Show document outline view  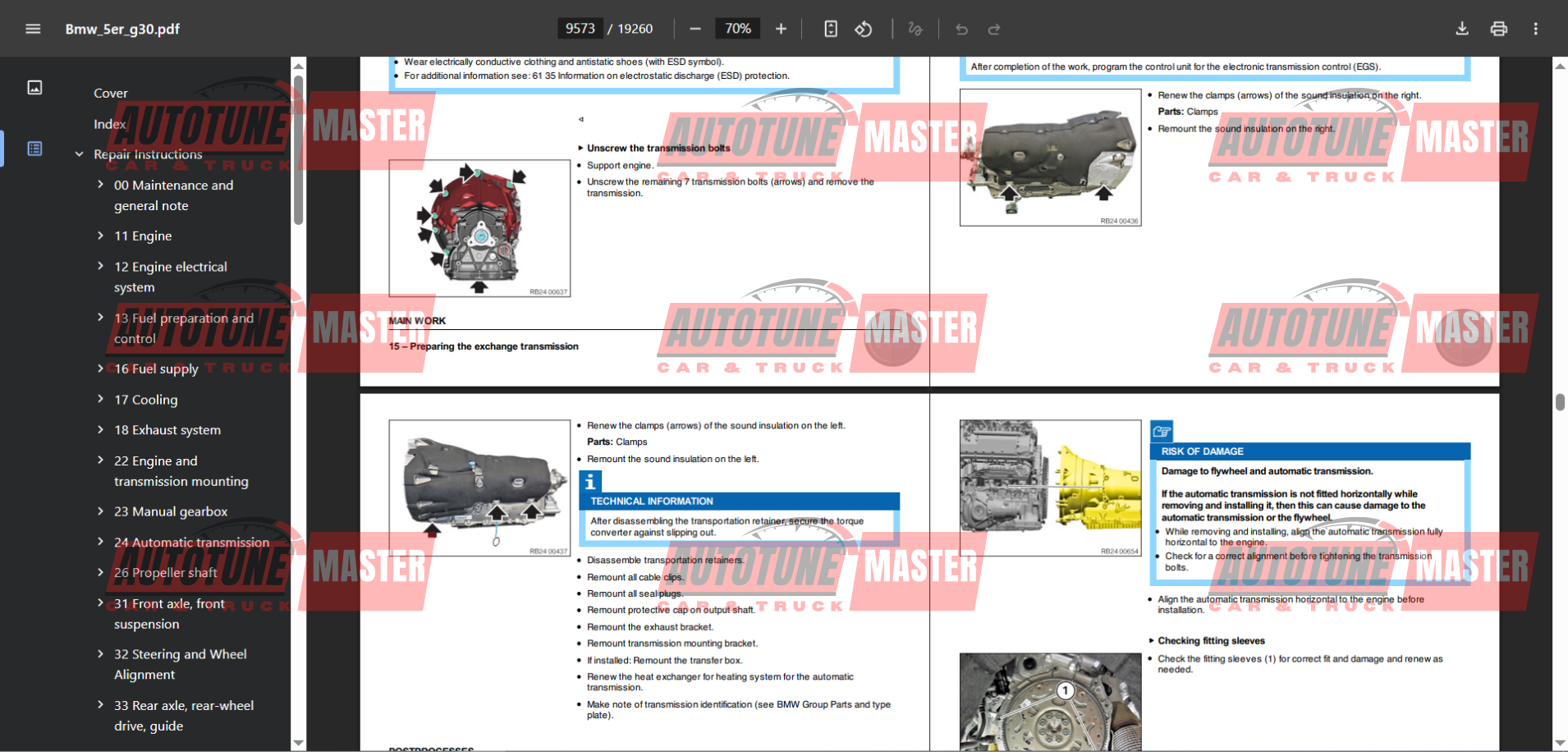coord(34,149)
